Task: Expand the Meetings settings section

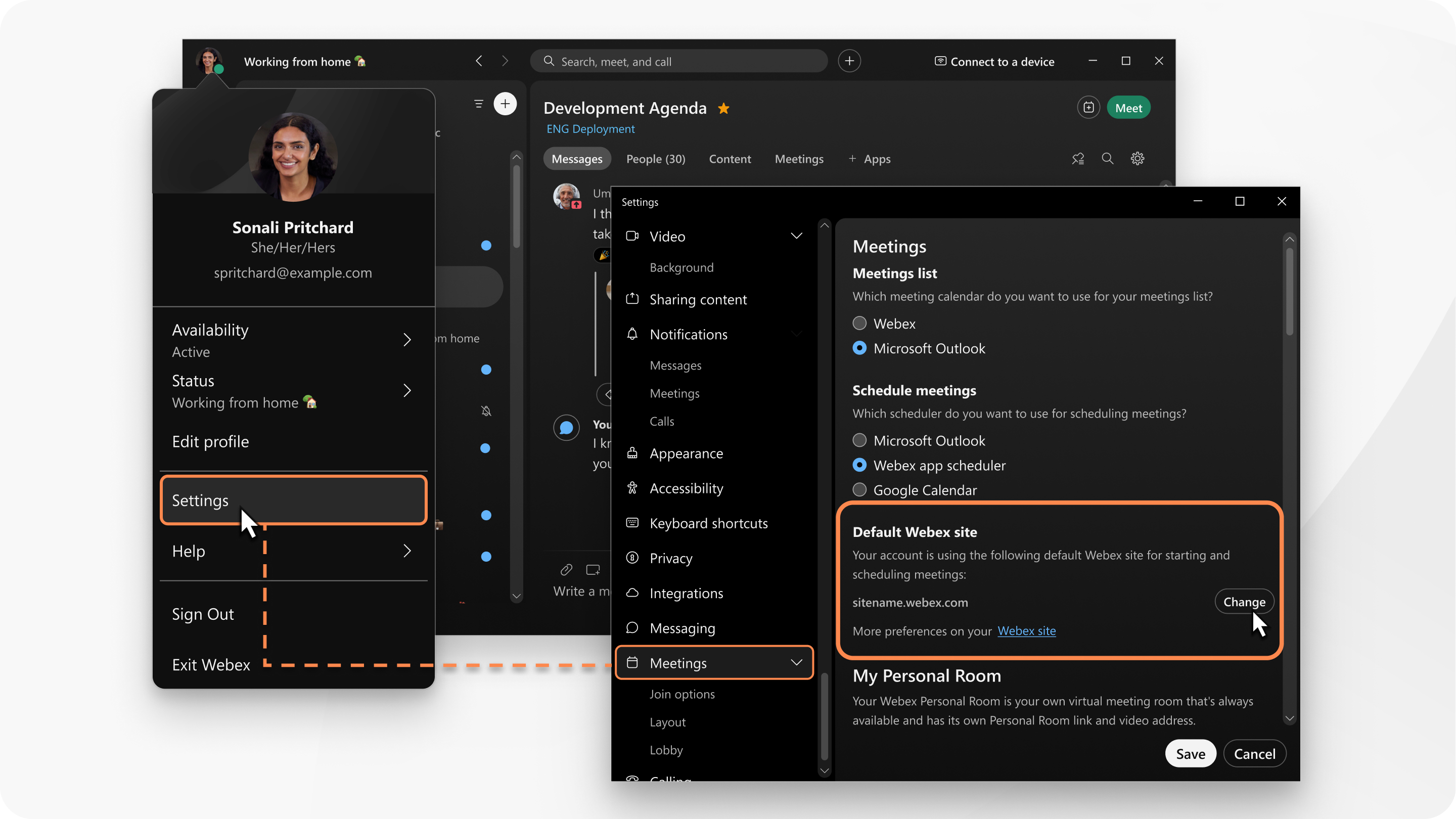Action: [715, 662]
